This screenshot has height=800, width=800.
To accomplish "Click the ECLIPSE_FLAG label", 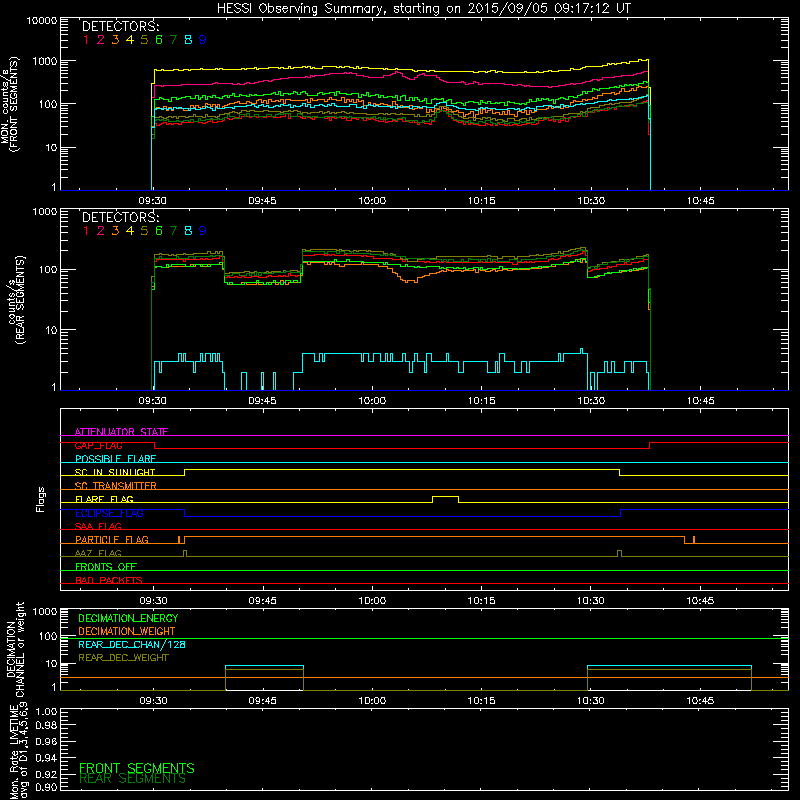I will [x=109, y=513].
